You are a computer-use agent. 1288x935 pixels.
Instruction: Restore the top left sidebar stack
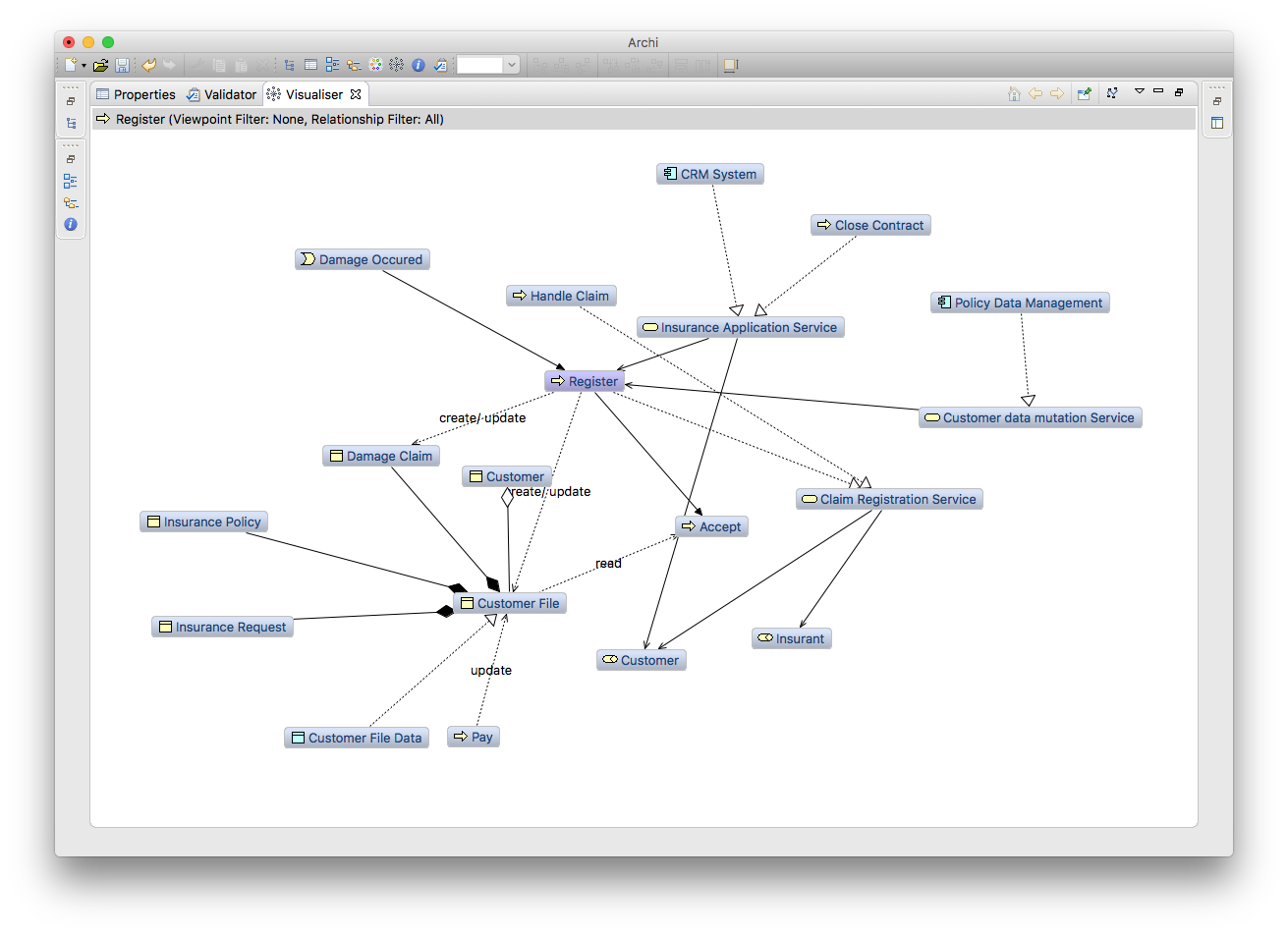click(71, 101)
